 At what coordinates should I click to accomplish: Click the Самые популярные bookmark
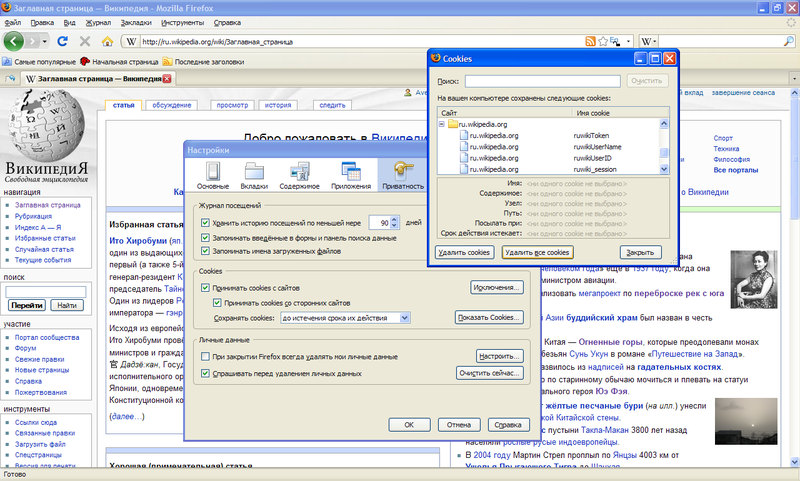click(x=39, y=62)
